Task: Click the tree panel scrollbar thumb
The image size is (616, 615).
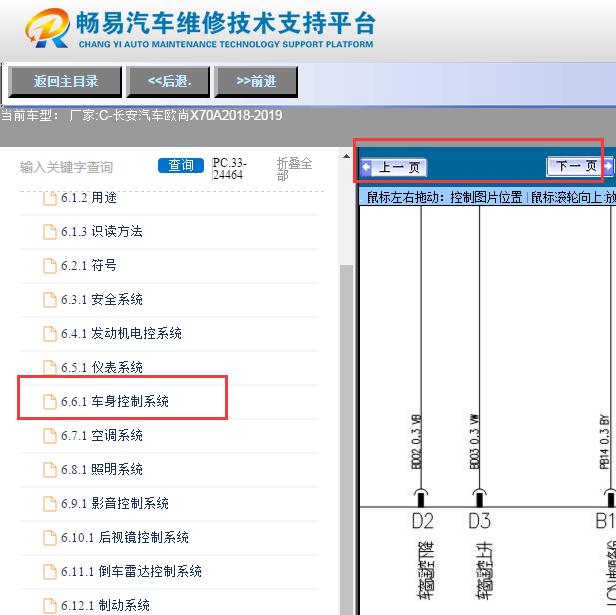Action: (346, 439)
